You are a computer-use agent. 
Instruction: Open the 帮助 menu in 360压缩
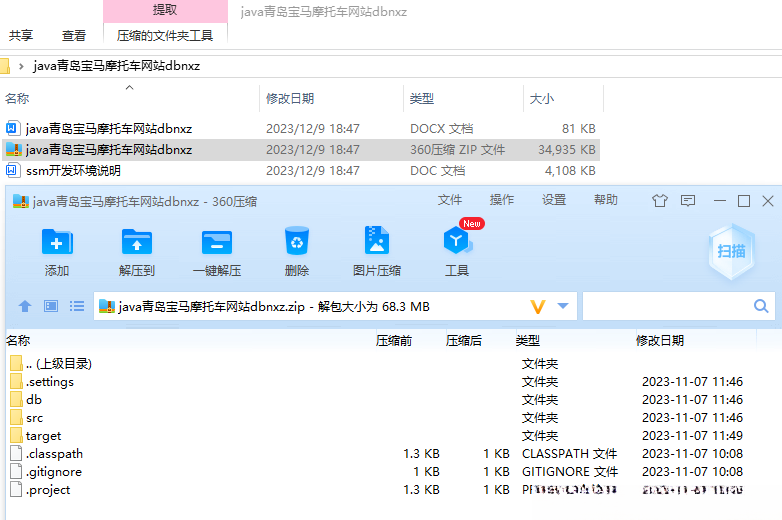[606, 200]
